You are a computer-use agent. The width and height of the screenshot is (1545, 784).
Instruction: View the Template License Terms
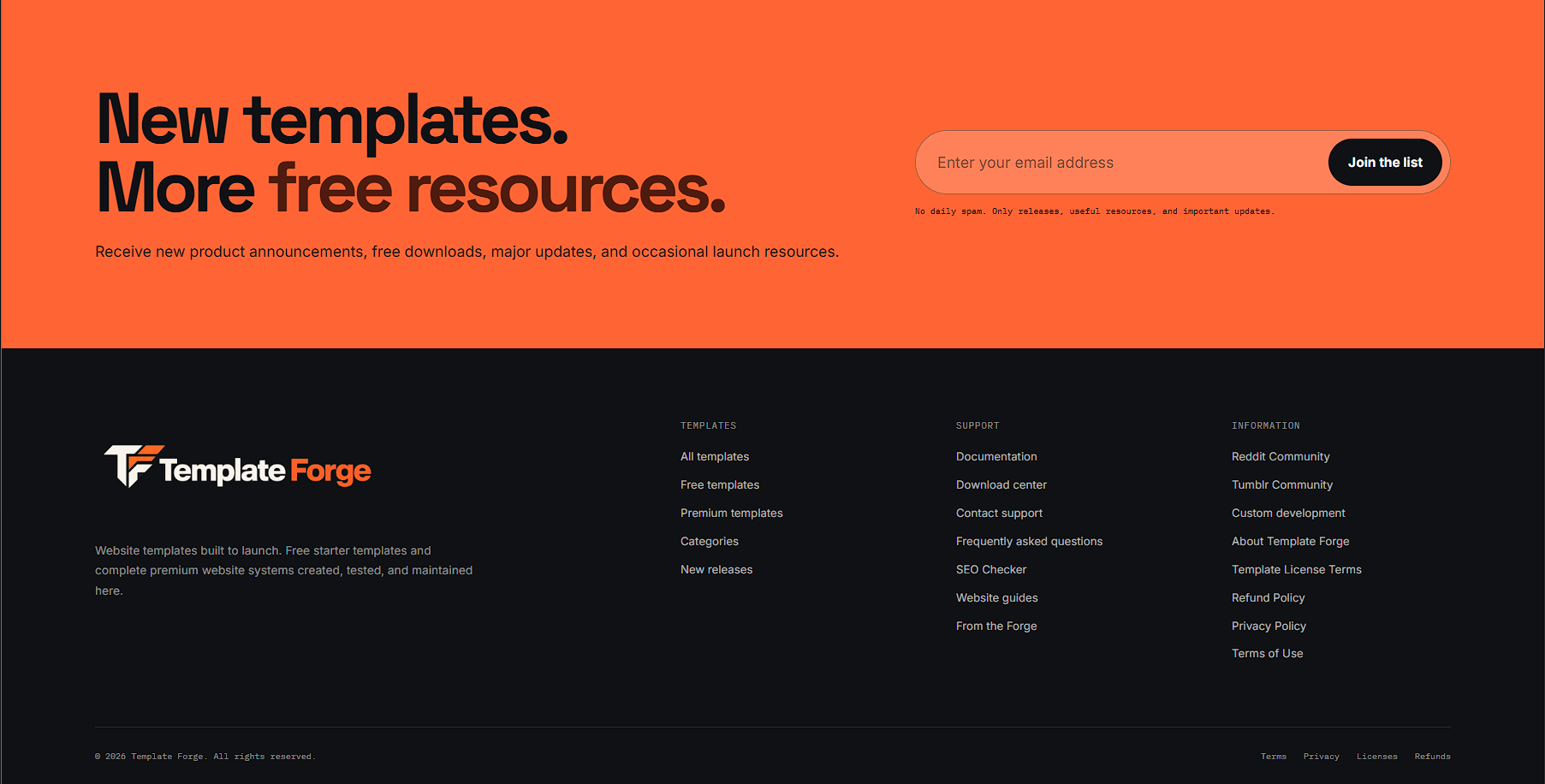[x=1297, y=570]
